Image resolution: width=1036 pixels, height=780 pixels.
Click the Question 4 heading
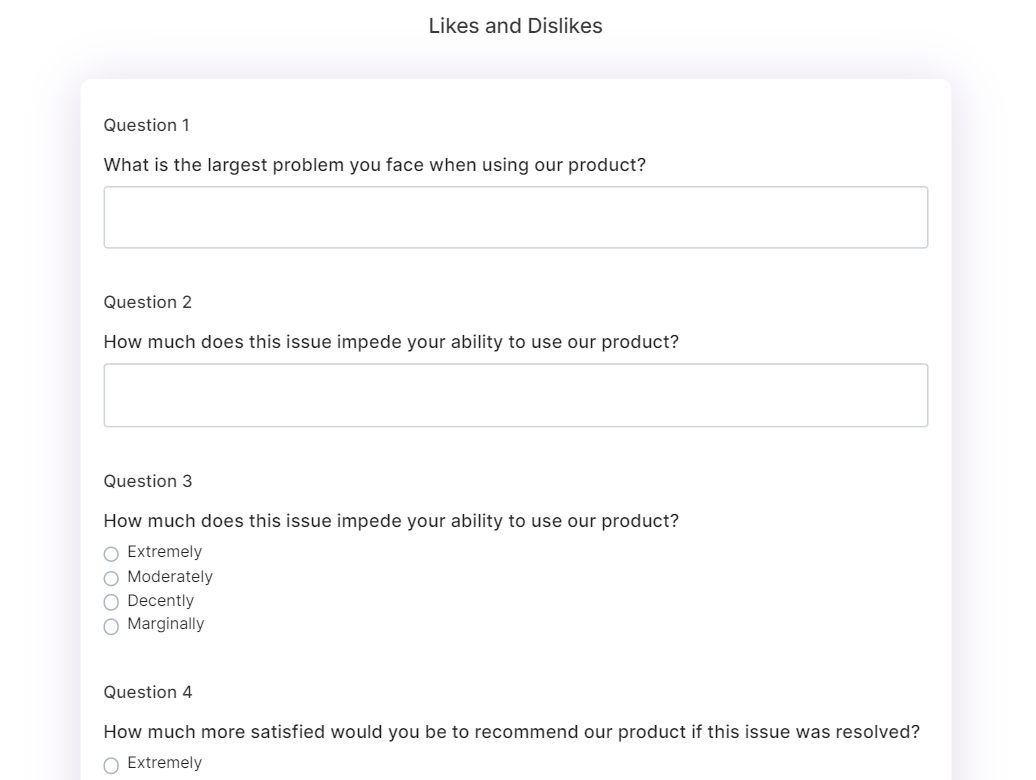pos(146,692)
